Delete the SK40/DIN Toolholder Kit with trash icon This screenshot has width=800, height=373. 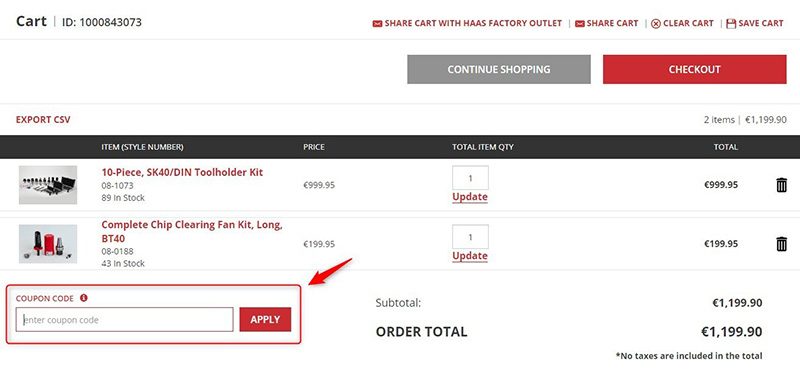click(x=781, y=185)
